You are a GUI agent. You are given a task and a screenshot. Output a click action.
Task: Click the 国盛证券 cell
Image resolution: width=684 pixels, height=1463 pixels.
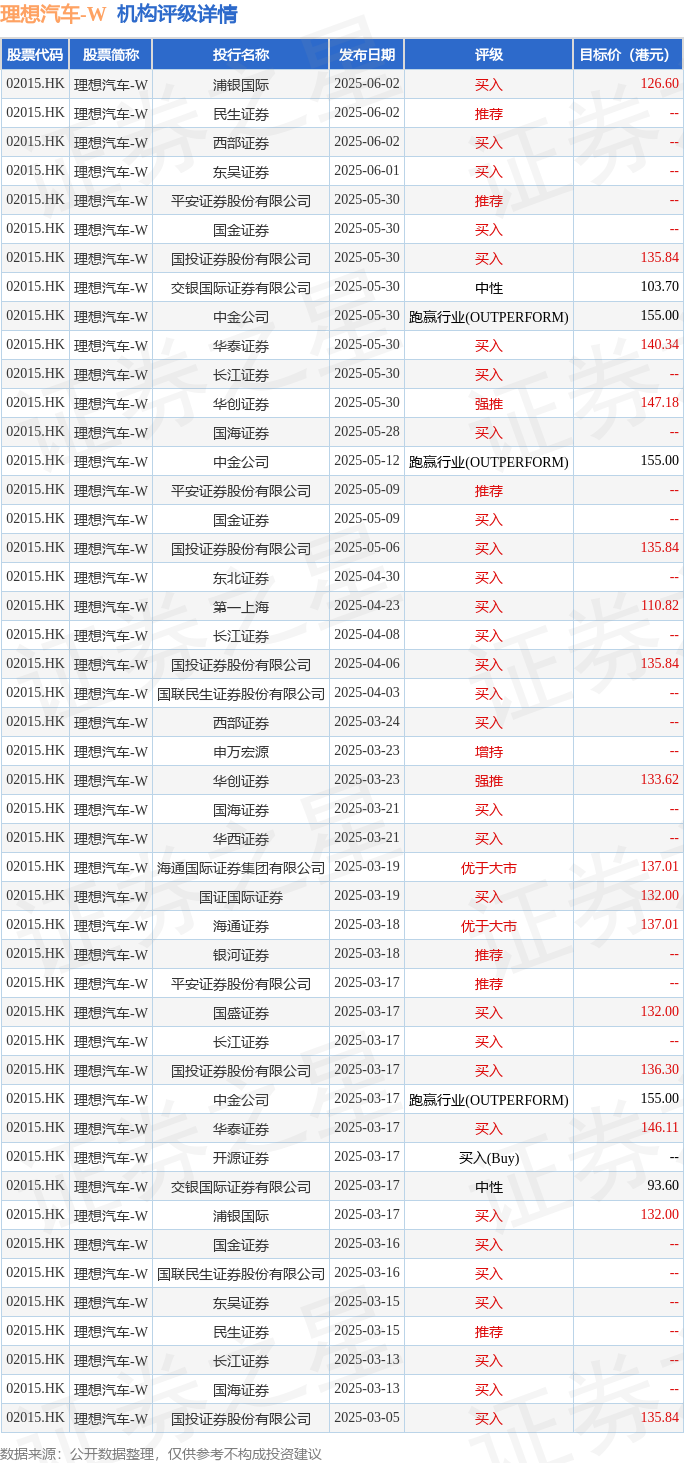241,1012
